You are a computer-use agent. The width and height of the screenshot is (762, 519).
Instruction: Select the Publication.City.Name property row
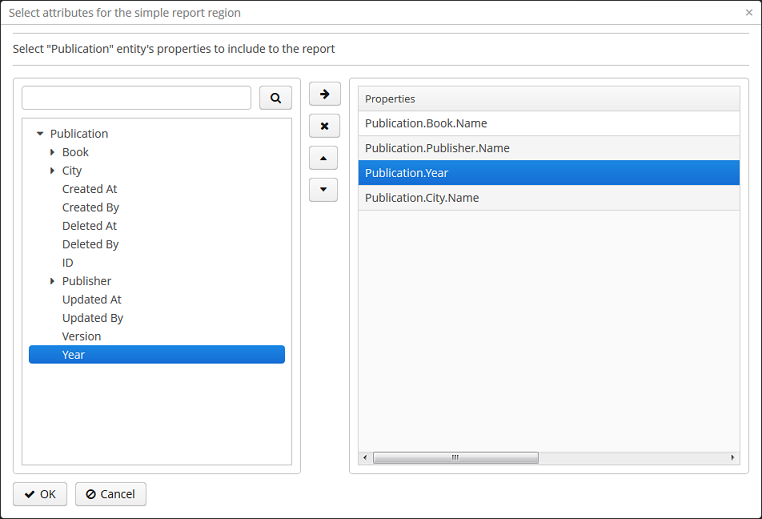pos(548,198)
